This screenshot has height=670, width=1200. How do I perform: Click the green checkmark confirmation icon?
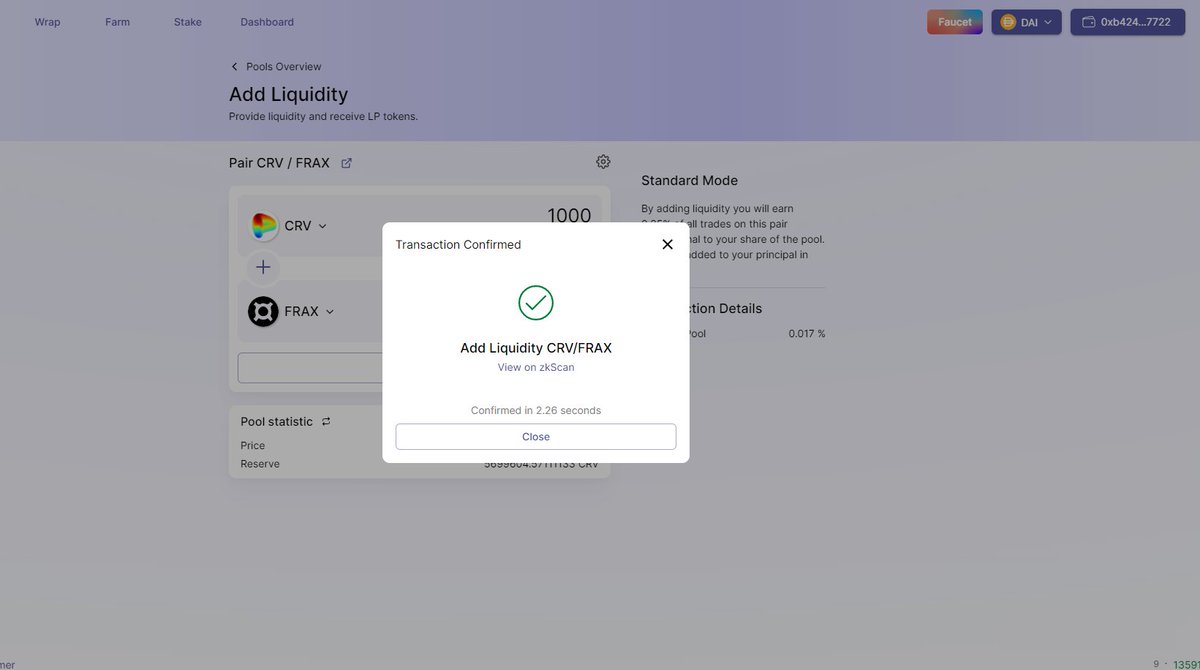pos(536,302)
